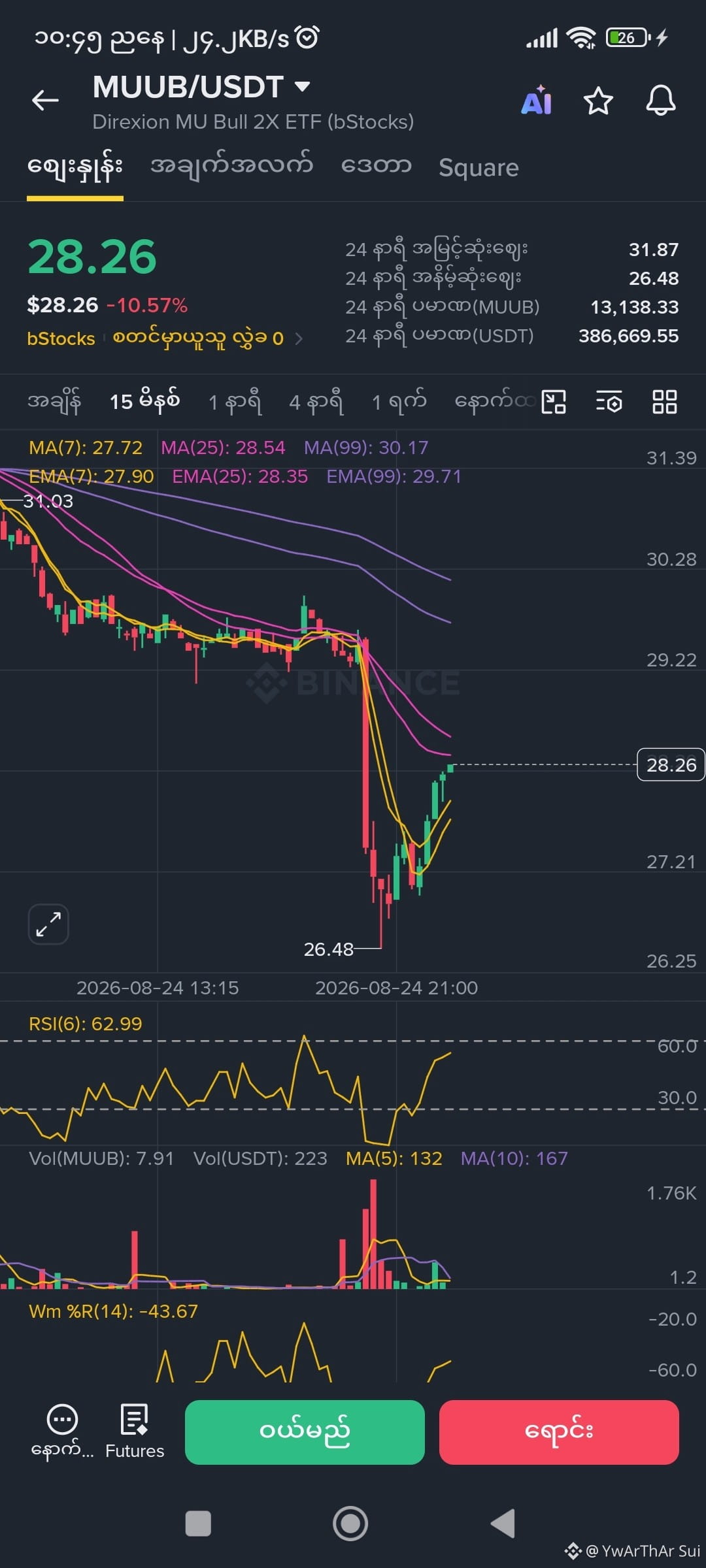Click the 26.48 low marker on chart
The width and height of the screenshot is (706, 1568).
coord(329,949)
